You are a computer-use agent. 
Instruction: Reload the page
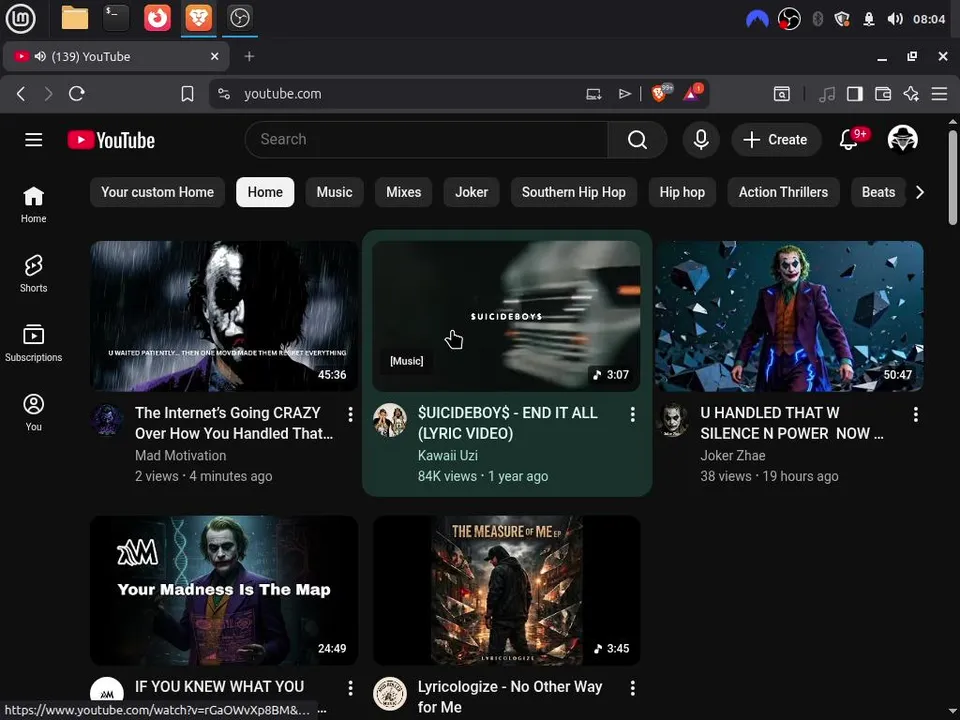pos(77,94)
